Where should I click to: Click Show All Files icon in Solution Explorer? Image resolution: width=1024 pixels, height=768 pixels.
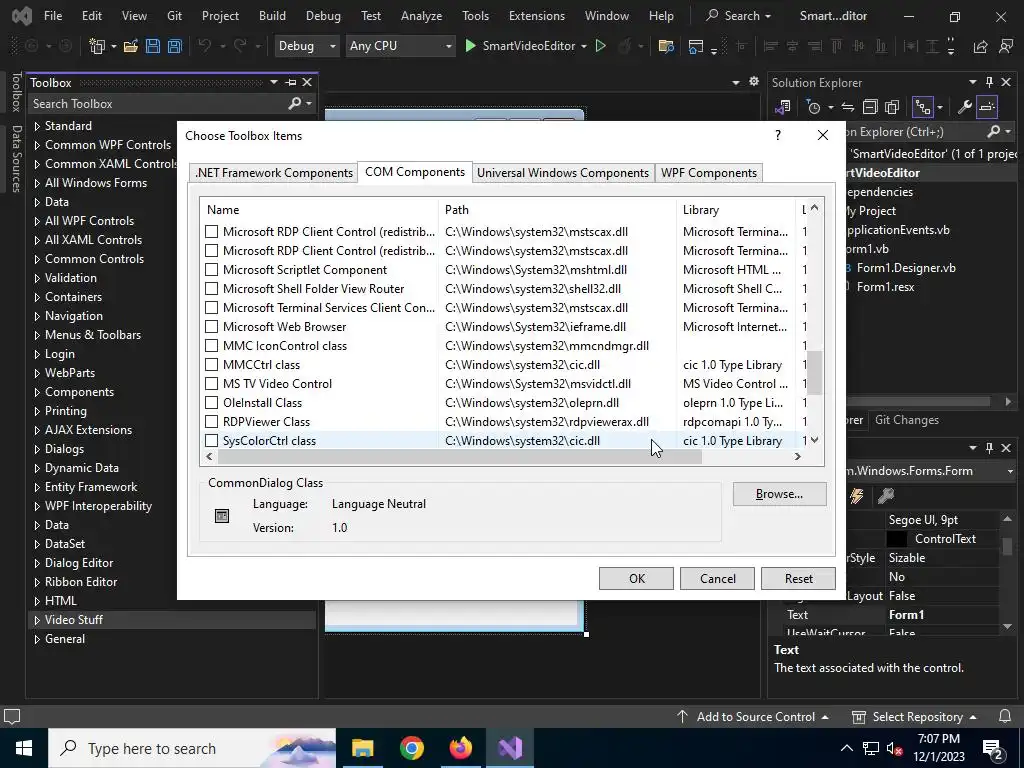[892, 107]
